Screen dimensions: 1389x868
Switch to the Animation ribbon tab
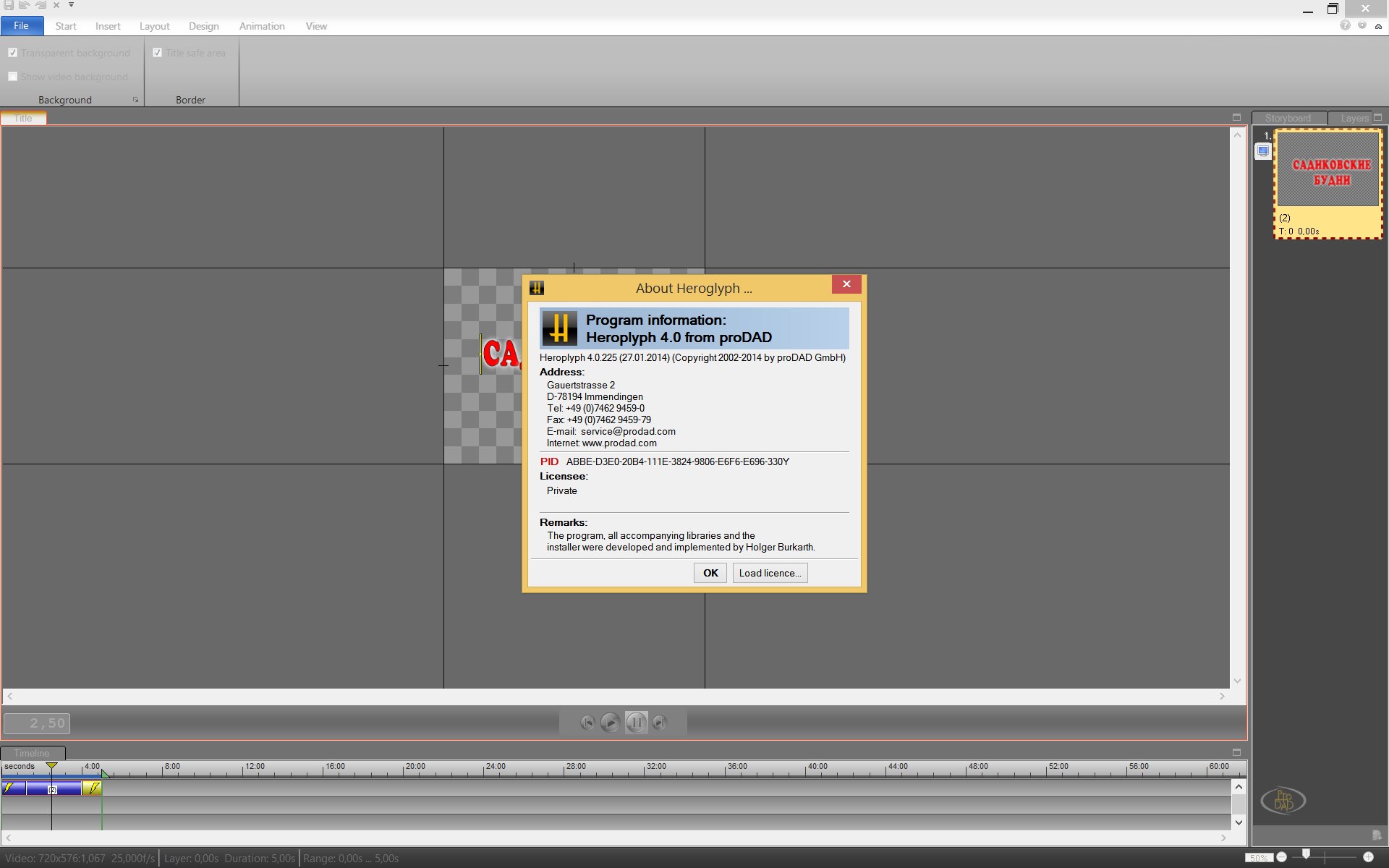point(262,26)
